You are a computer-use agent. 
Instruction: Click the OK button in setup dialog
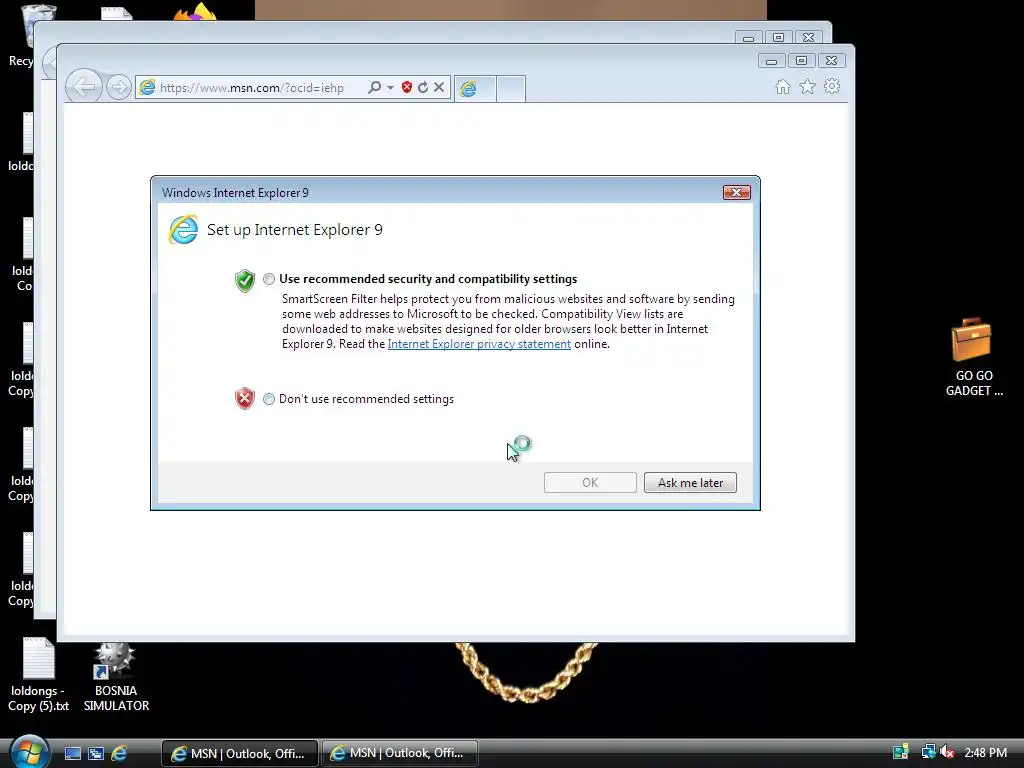coord(590,483)
